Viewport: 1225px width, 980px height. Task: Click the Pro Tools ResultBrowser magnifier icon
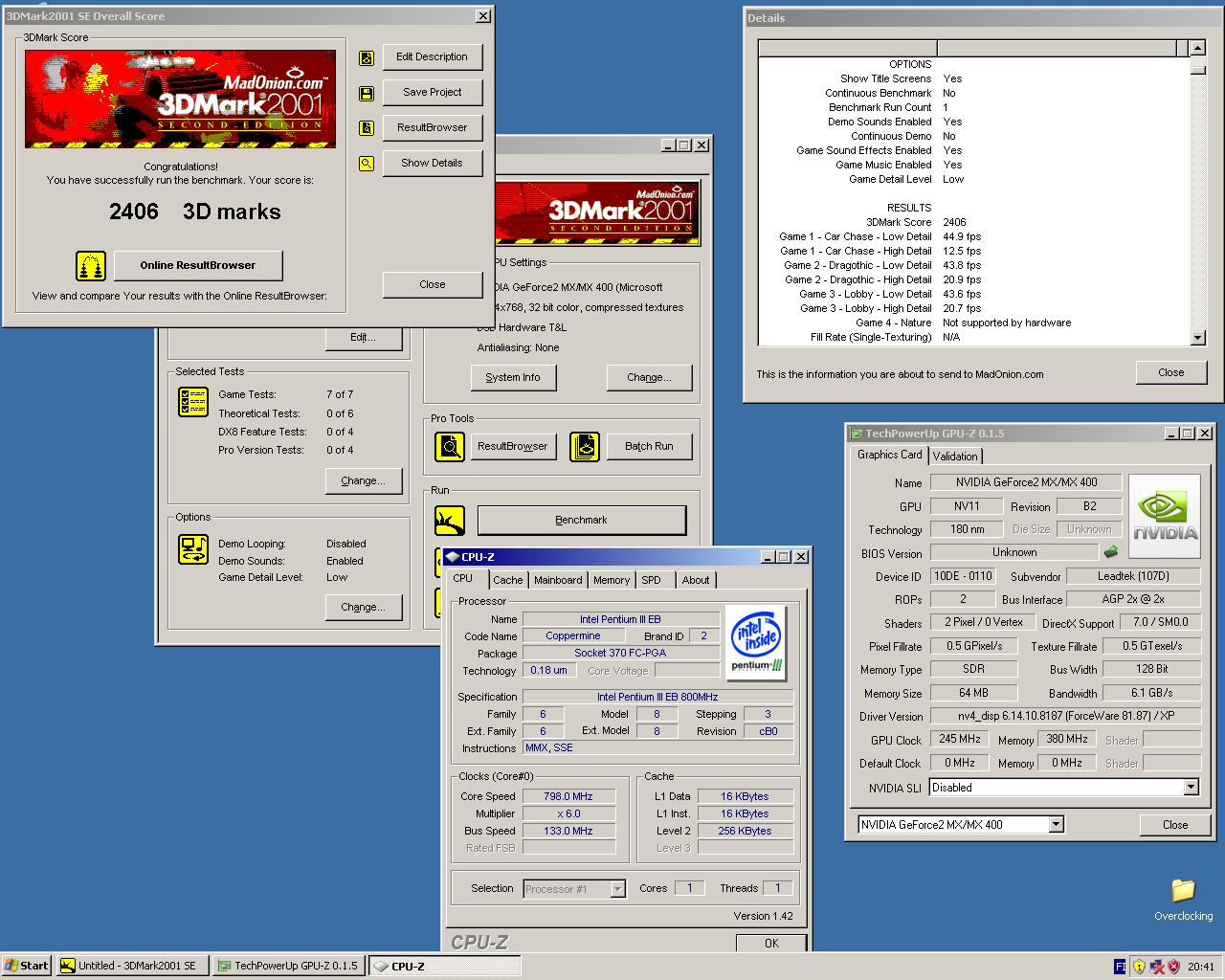450,446
